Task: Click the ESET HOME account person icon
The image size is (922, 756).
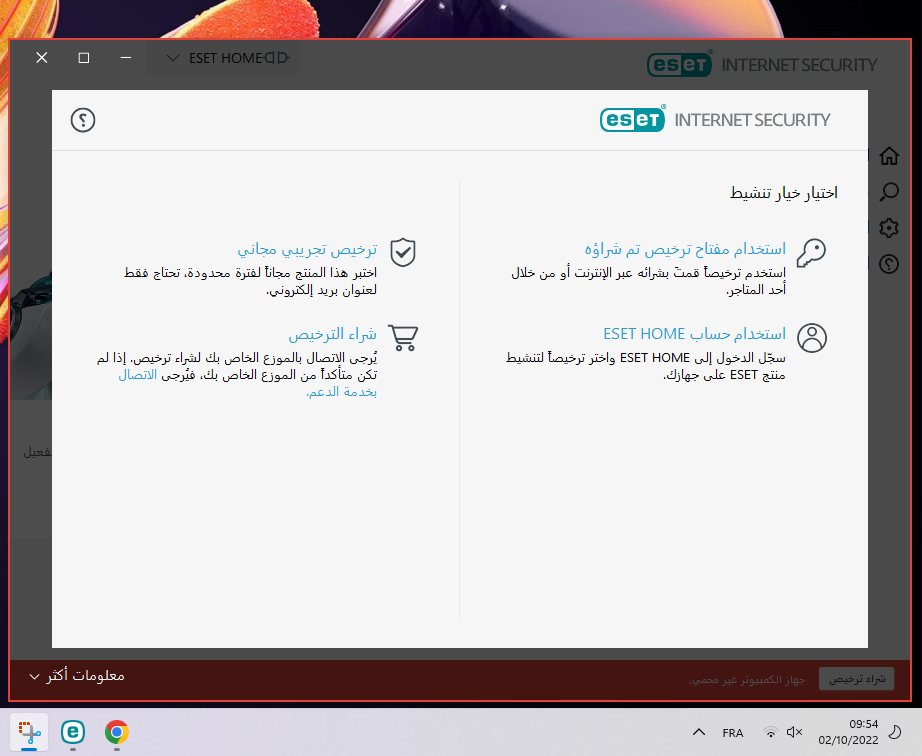Action: (812, 337)
